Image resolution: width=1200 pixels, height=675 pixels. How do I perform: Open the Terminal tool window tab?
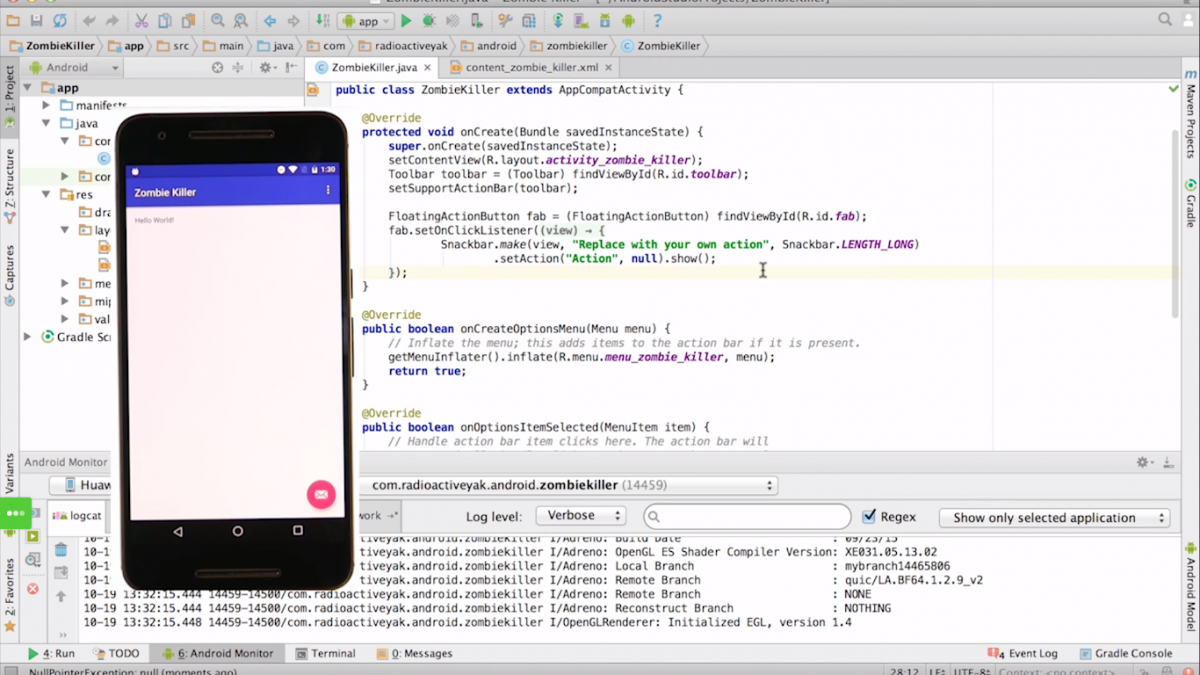point(324,653)
